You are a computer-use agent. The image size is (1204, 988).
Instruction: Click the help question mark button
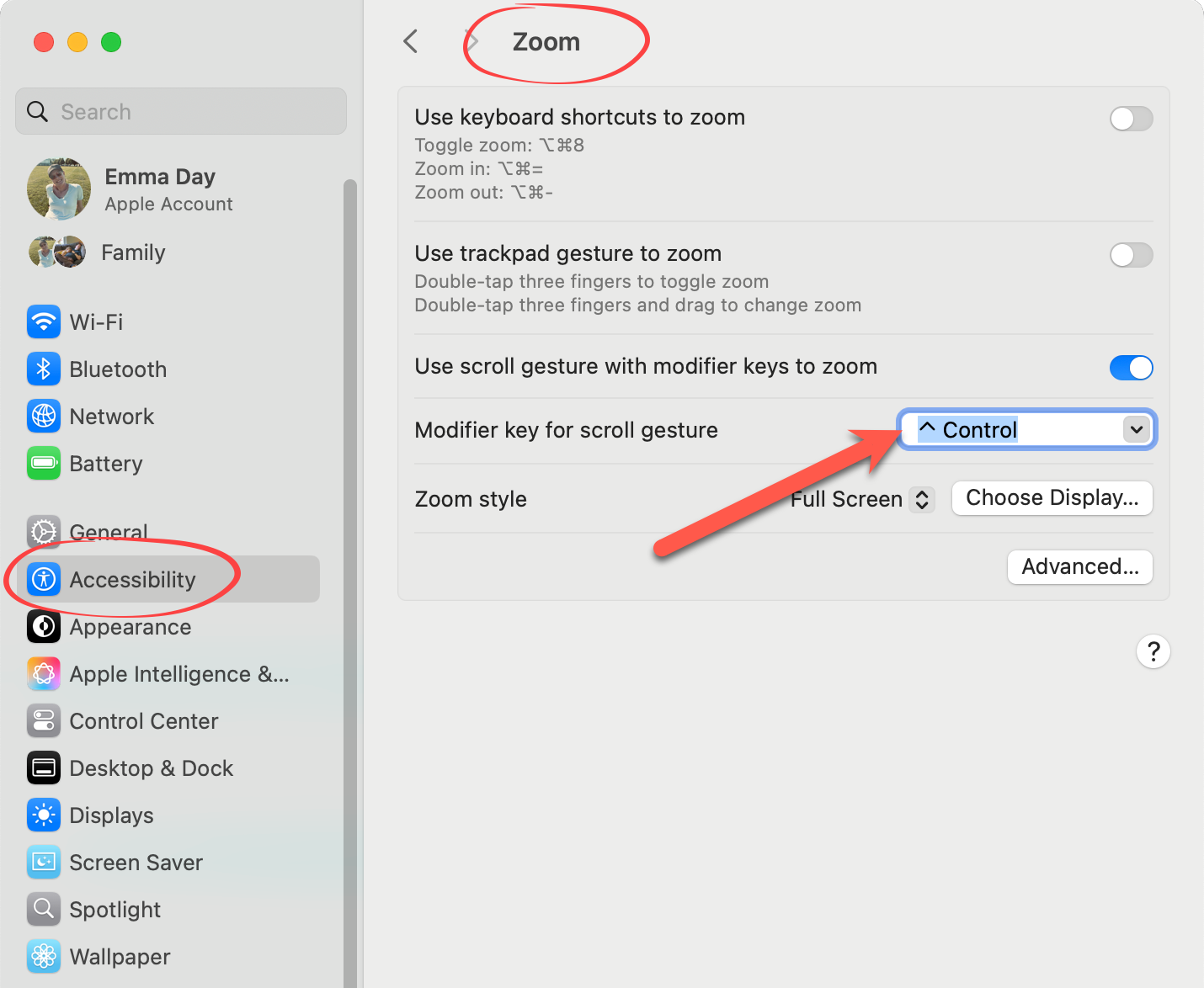[1153, 651]
